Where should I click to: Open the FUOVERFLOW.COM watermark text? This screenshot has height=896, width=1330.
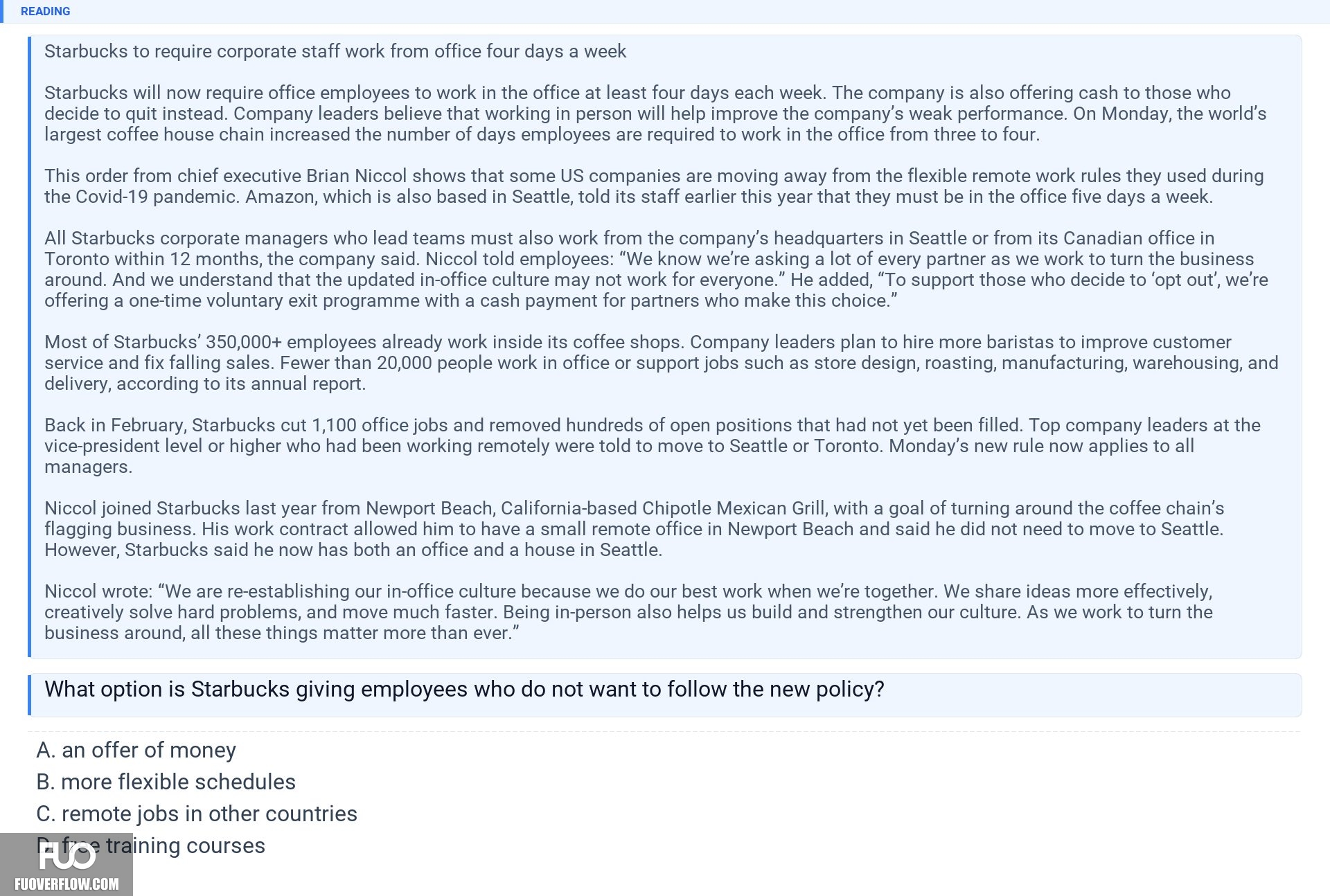66,884
